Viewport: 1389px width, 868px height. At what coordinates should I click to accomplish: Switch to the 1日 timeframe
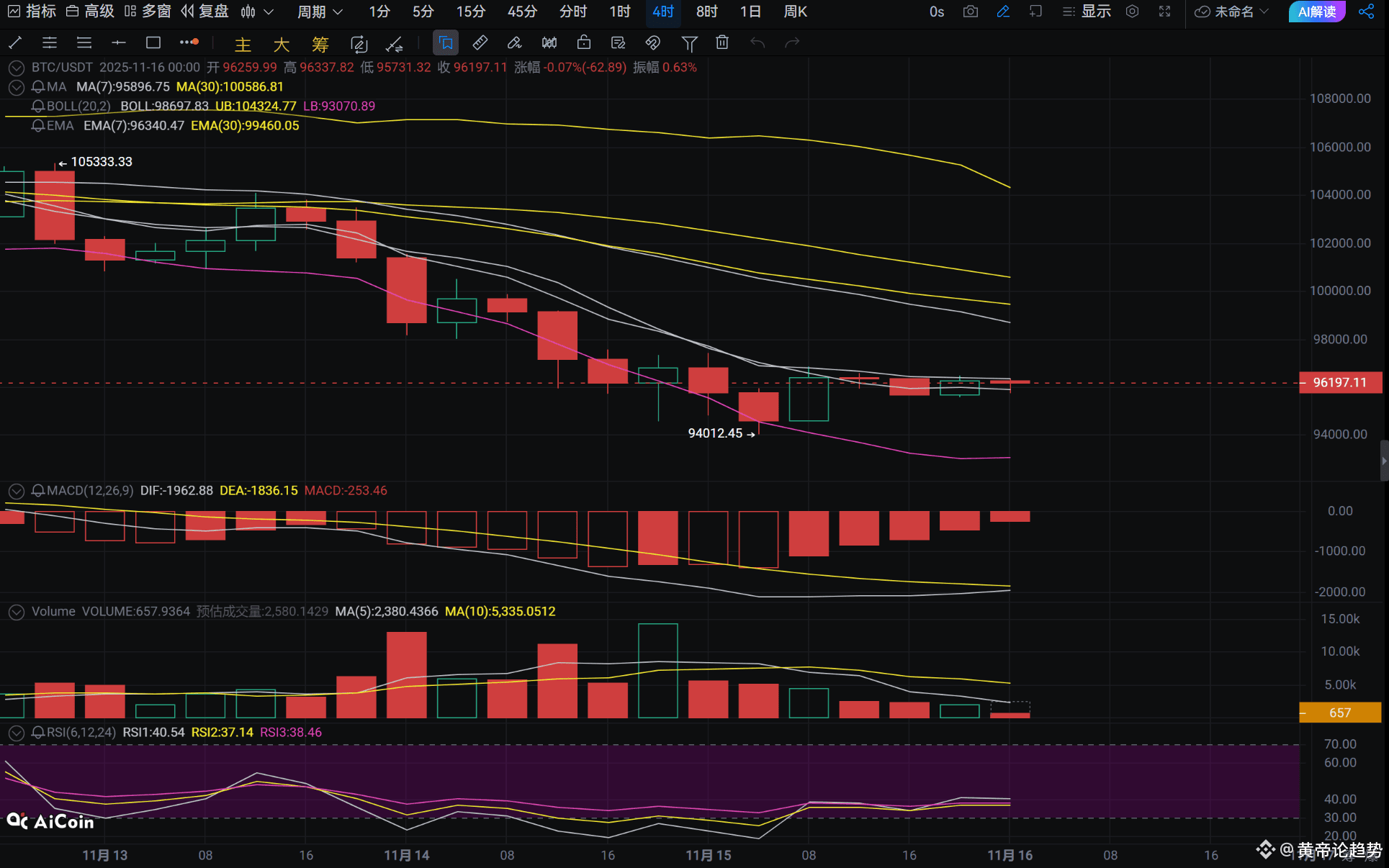click(x=750, y=12)
